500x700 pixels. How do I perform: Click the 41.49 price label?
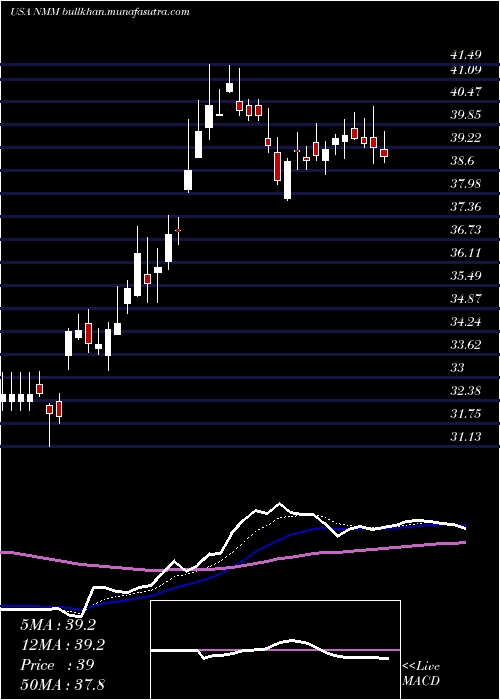[x=466, y=55]
